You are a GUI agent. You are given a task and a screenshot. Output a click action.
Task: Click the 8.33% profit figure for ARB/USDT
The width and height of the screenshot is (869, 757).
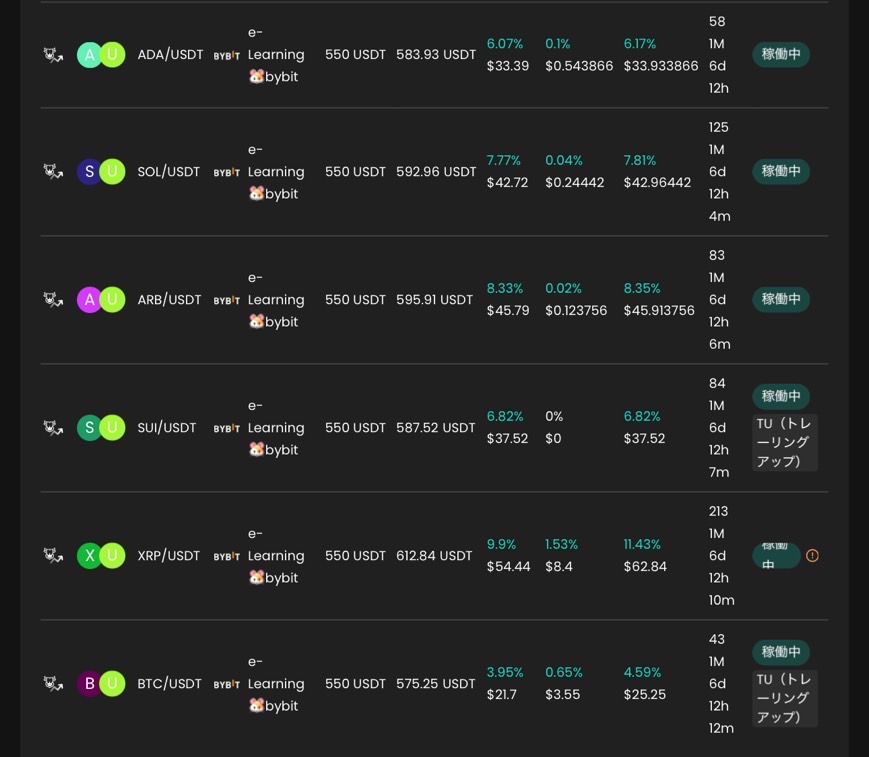tap(504, 288)
